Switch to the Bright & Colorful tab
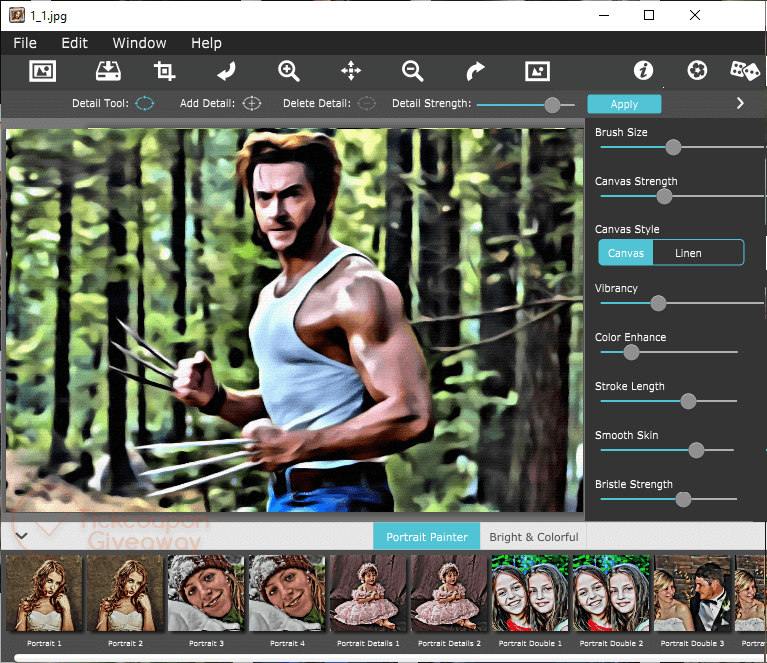This screenshot has height=663, width=767. point(533,537)
